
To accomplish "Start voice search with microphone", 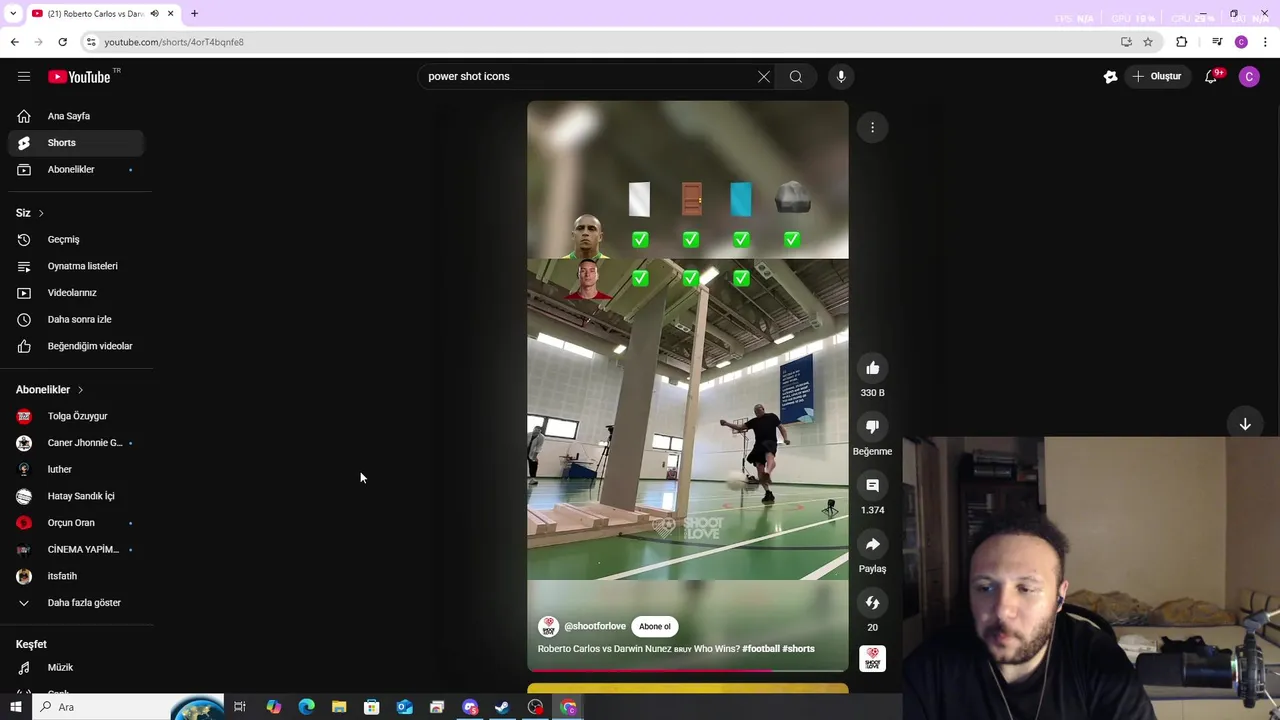I will point(841,76).
